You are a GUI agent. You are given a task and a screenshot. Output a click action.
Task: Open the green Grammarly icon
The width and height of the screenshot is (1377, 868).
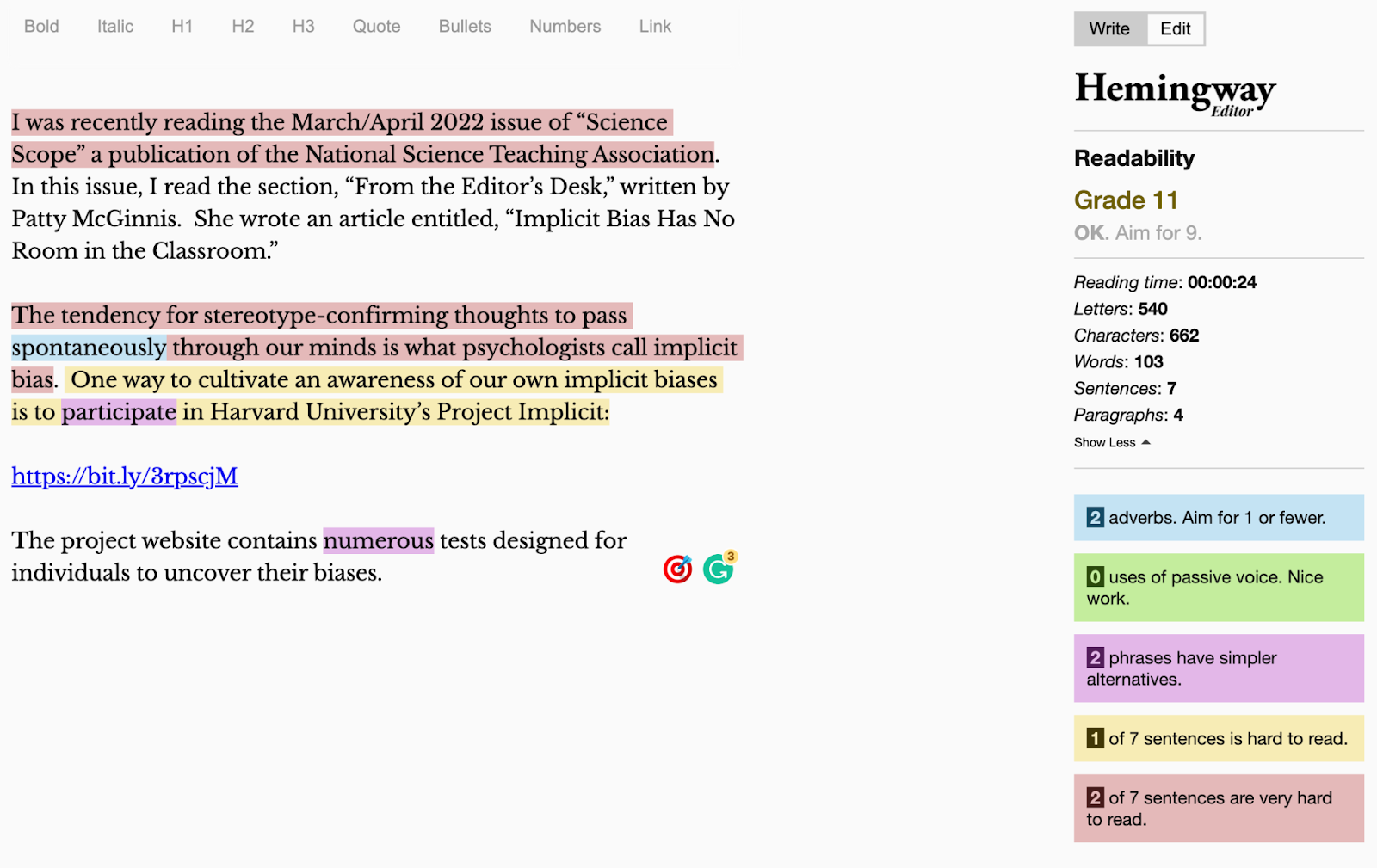[x=719, y=569]
